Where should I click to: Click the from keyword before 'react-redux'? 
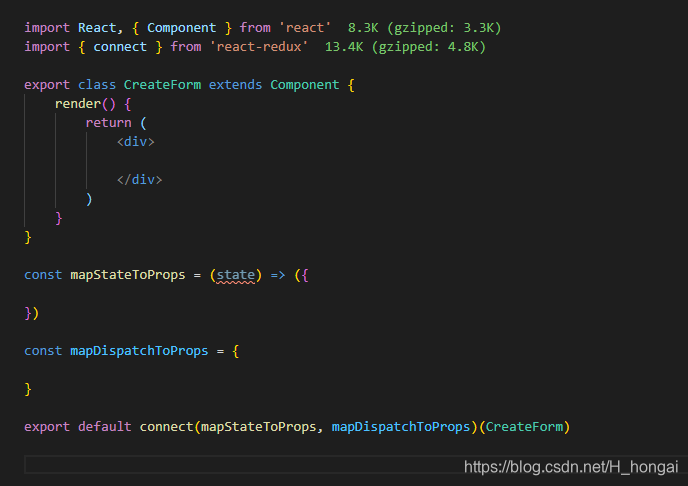(186, 46)
